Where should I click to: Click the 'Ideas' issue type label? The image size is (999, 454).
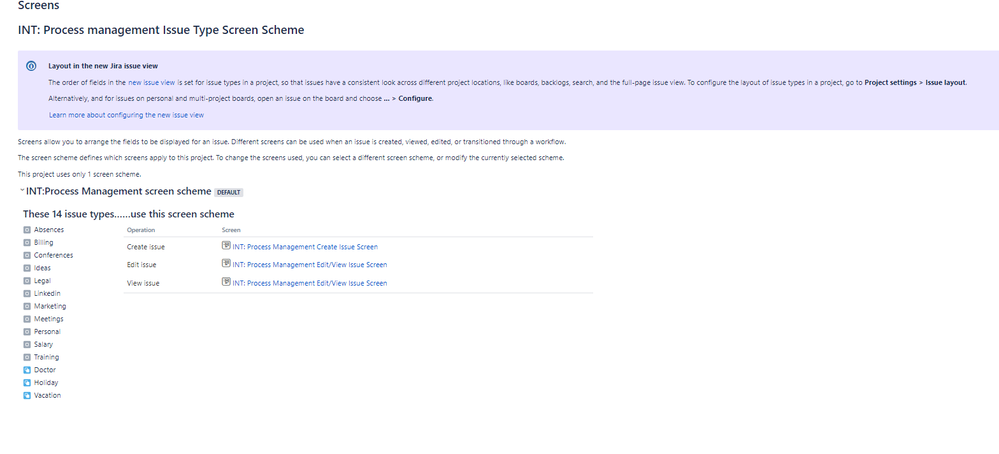[x=42, y=268]
